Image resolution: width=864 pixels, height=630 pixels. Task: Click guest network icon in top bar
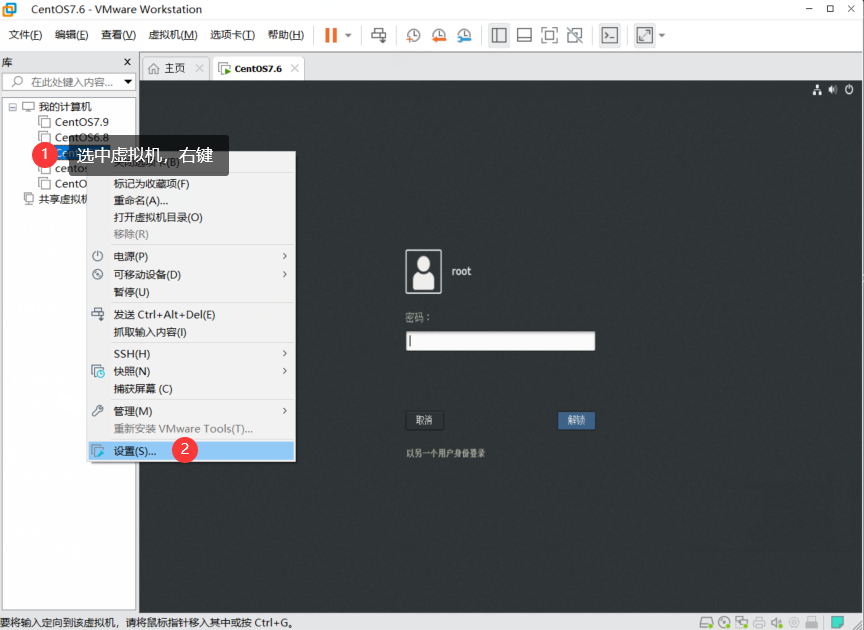coord(817,90)
